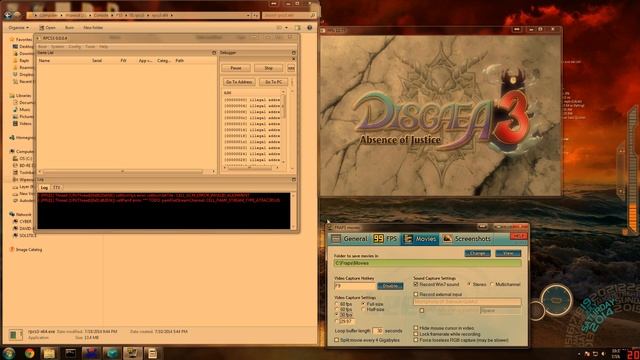Image resolution: width=640 pixels, height=360 pixels.
Task: Click the Explorer back navigation arrow
Action: point(8,15)
